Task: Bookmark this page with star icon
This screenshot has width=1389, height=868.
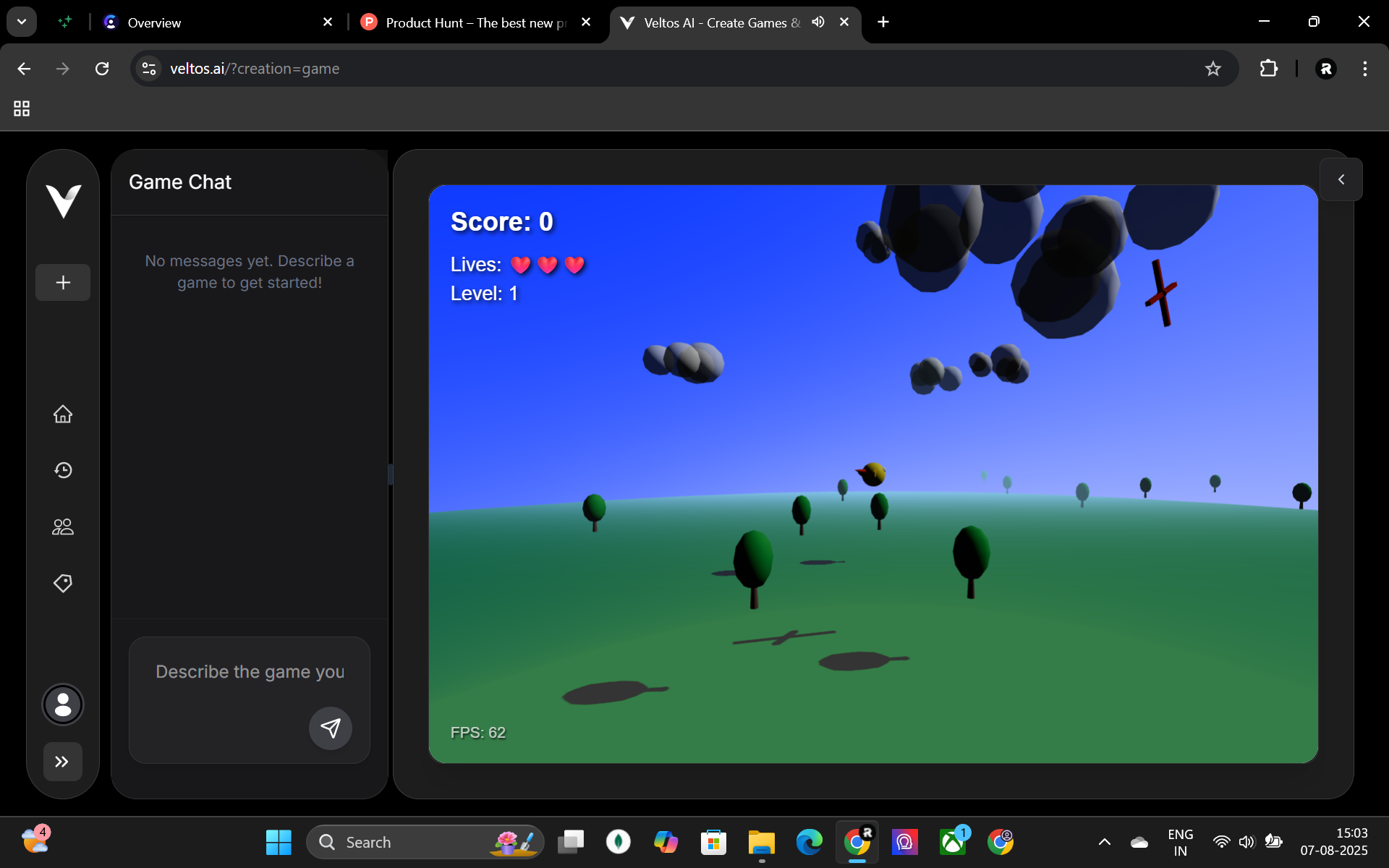Action: tap(1213, 69)
